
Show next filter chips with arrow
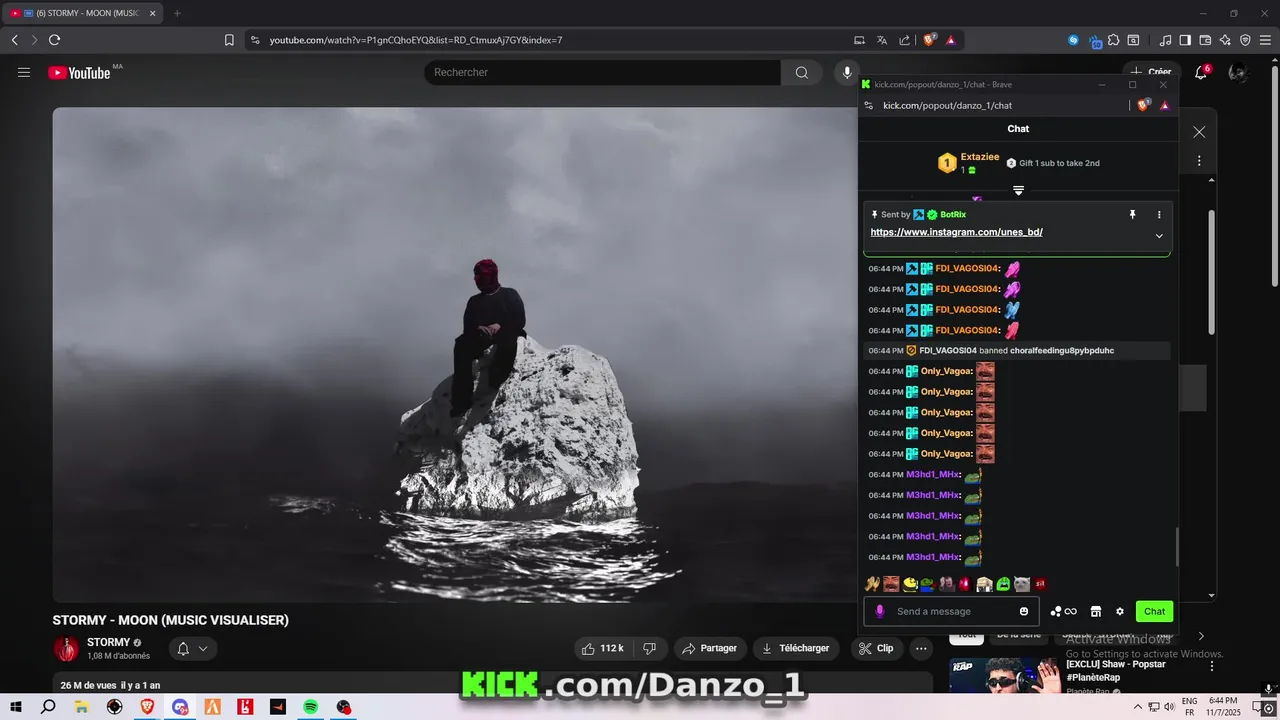point(1201,636)
